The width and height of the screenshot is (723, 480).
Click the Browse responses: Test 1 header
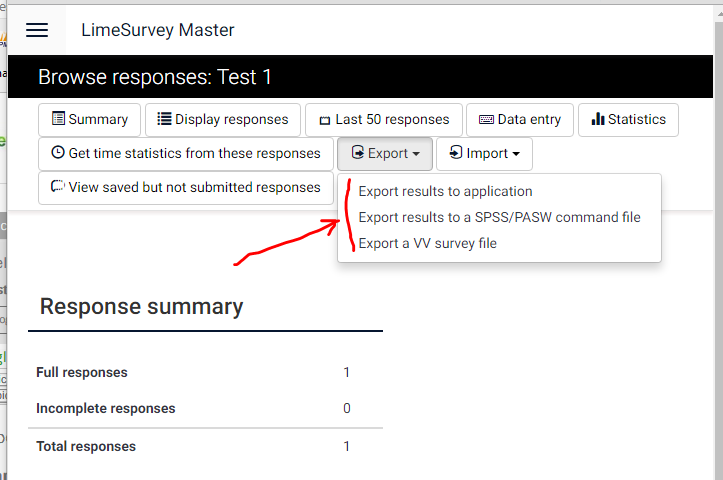tap(155, 77)
